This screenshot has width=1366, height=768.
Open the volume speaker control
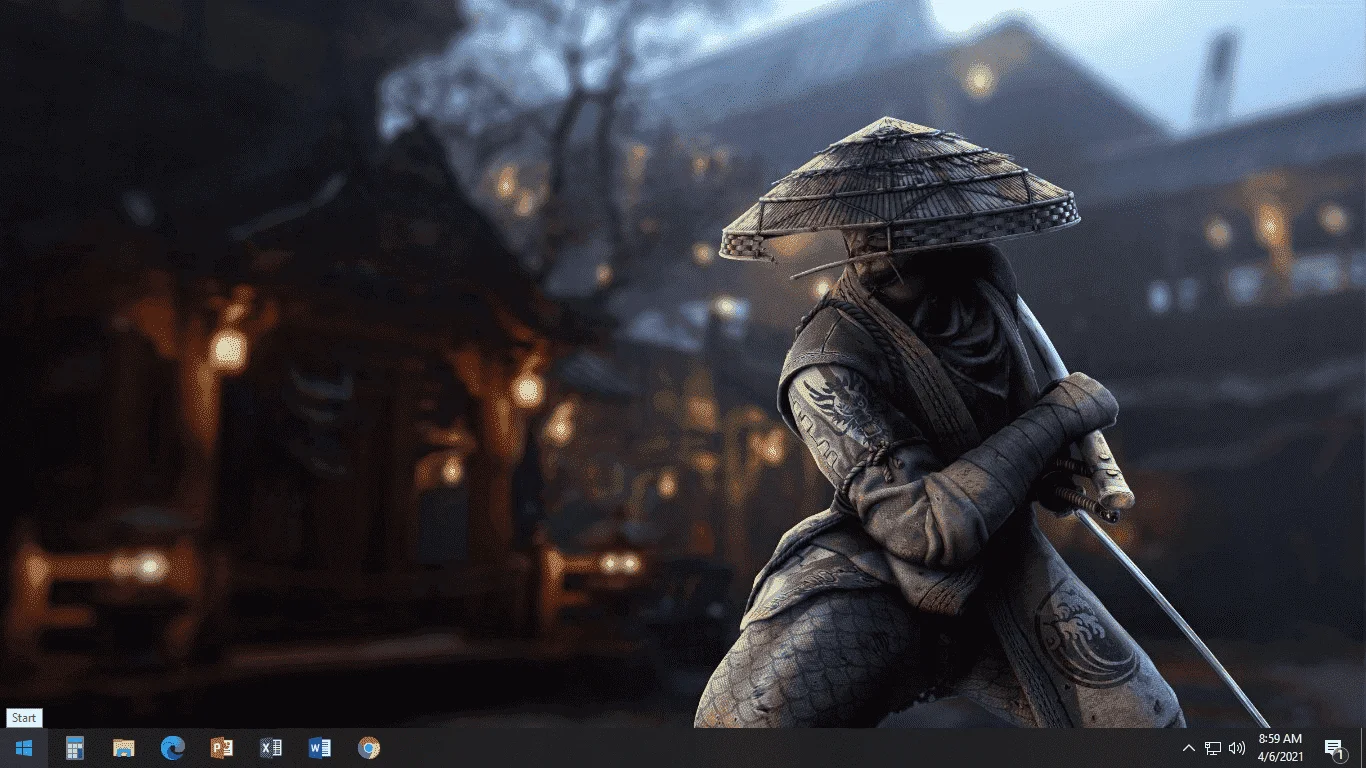click(x=1237, y=748)
